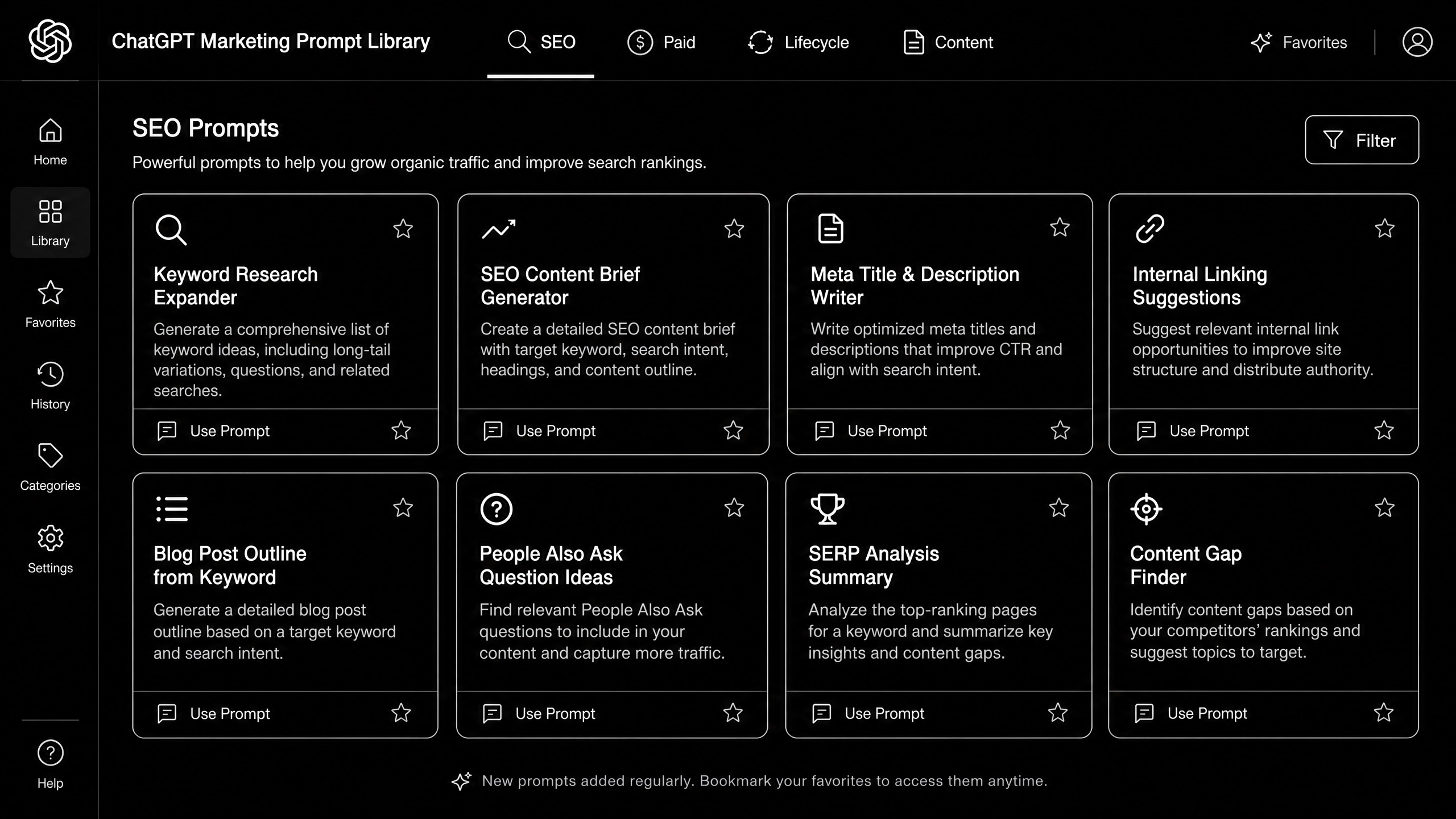Use Prompt for SEO Content Brief Generator

pos(539,431)
